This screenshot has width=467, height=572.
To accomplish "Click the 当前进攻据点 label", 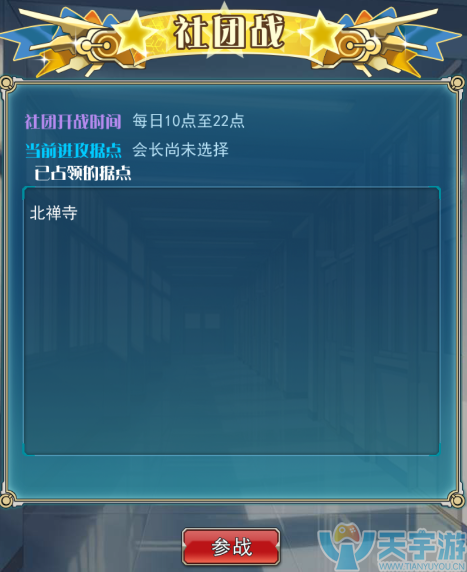I will click(x=73, y=150).
